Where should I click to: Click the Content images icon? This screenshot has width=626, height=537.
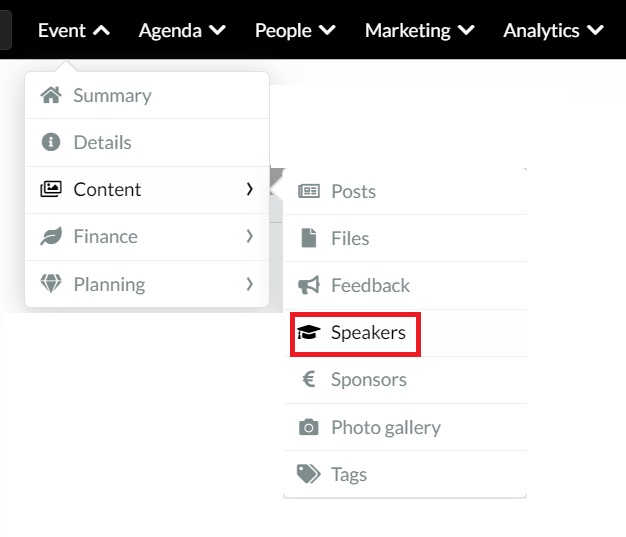tap(51, 189)
